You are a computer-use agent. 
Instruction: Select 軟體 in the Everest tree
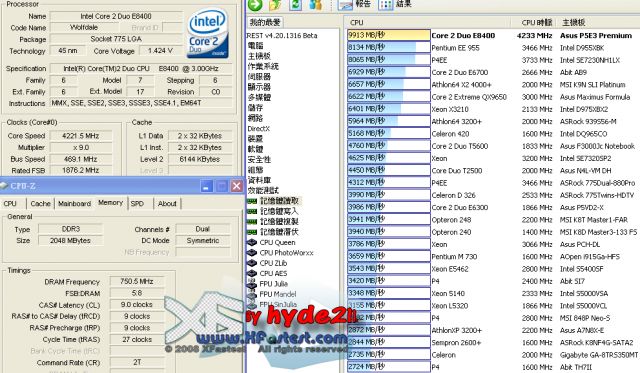point(256,149)
